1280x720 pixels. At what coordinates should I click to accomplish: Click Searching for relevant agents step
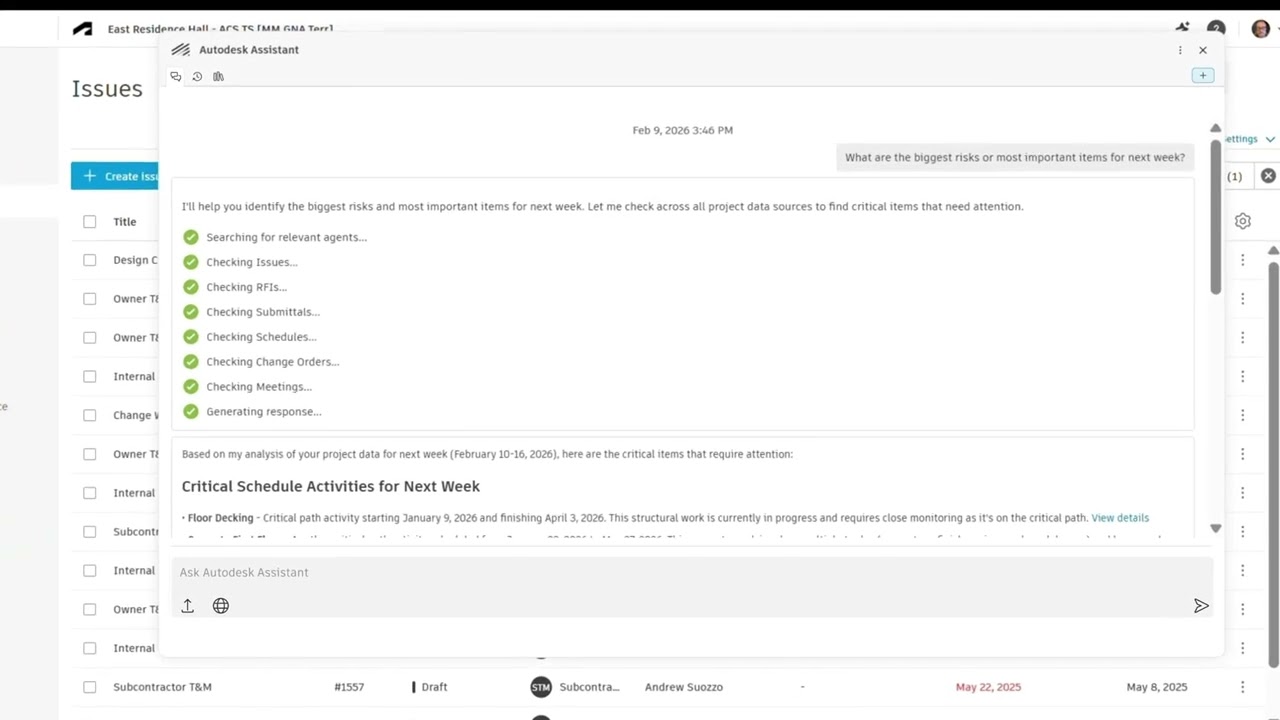coord(286,237)
